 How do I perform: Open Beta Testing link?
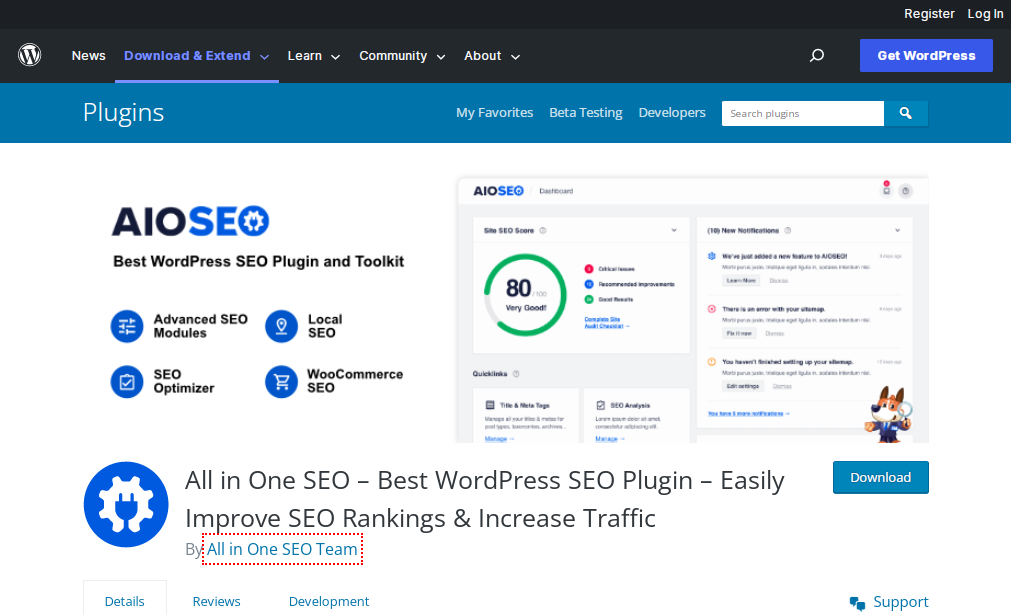[585, 113]
